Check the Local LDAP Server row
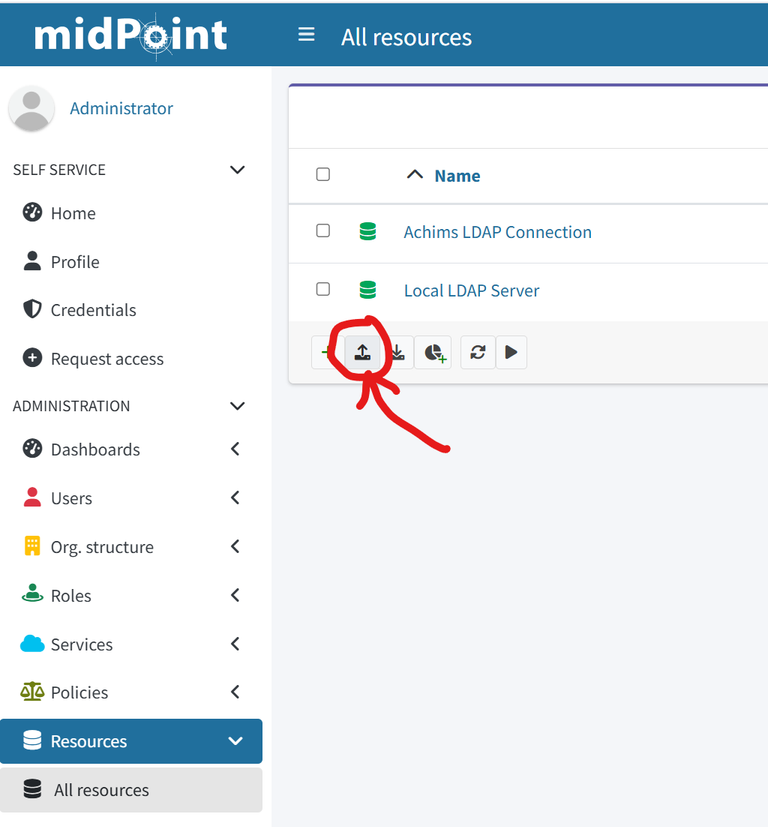 pyautogui.click(x=323, y=289)
